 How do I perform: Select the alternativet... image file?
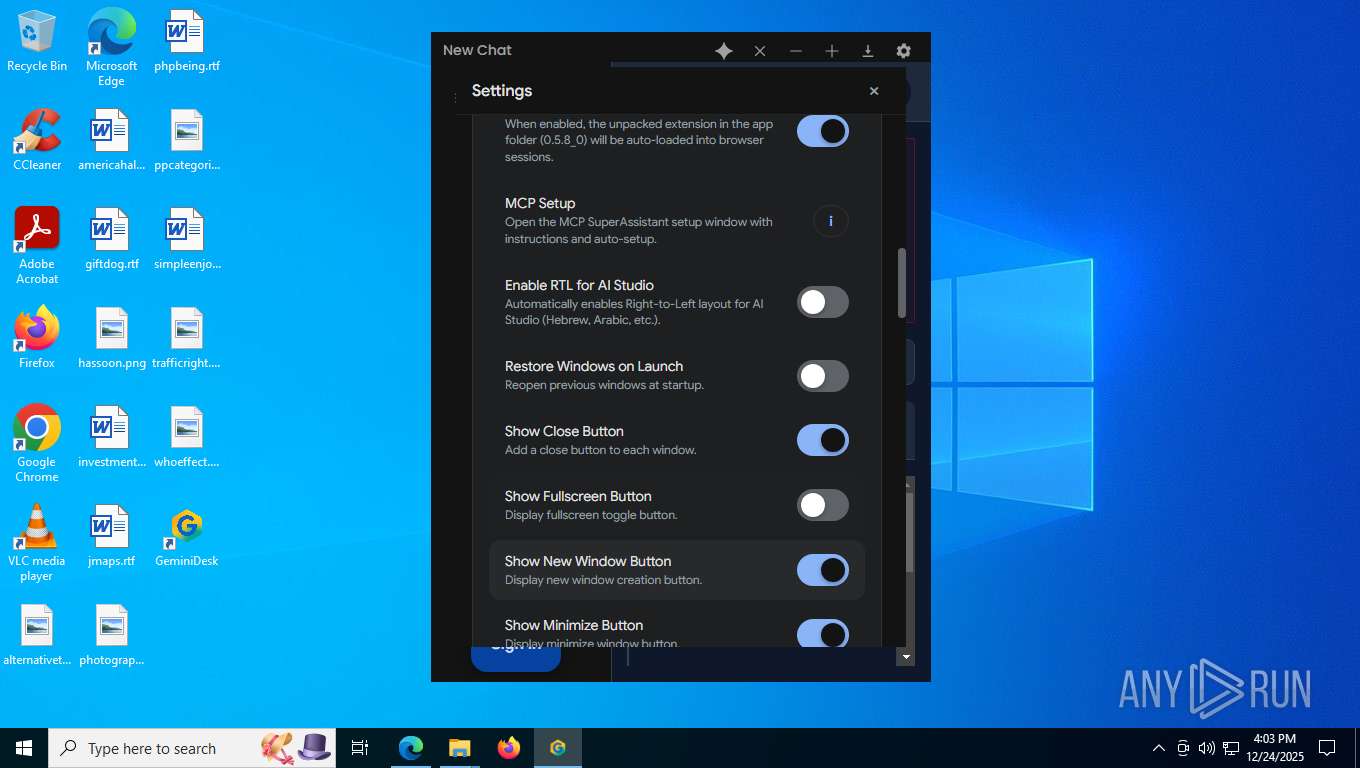37,635
